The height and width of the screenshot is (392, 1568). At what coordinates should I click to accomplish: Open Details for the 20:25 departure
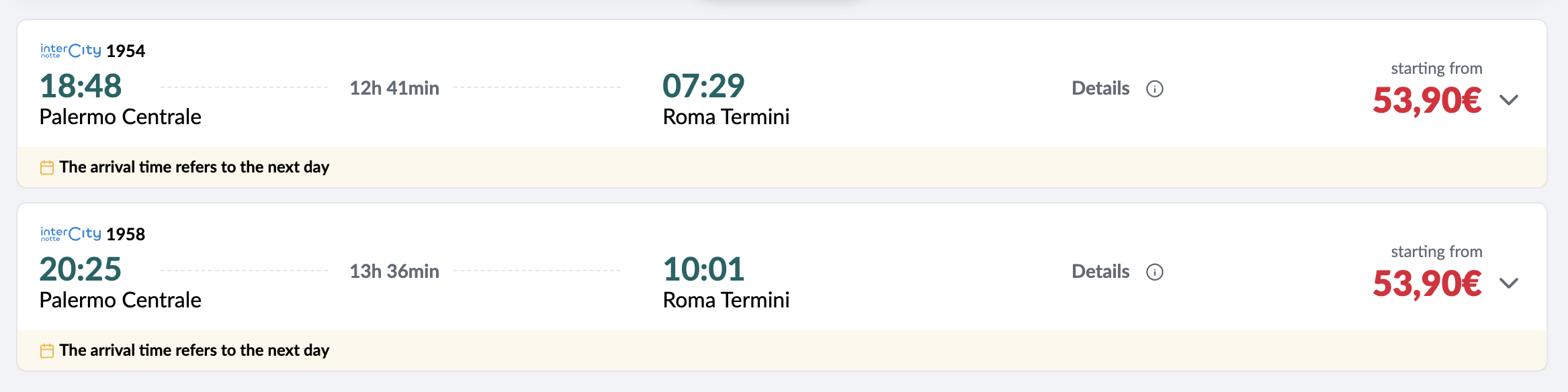coord(1100,272)
